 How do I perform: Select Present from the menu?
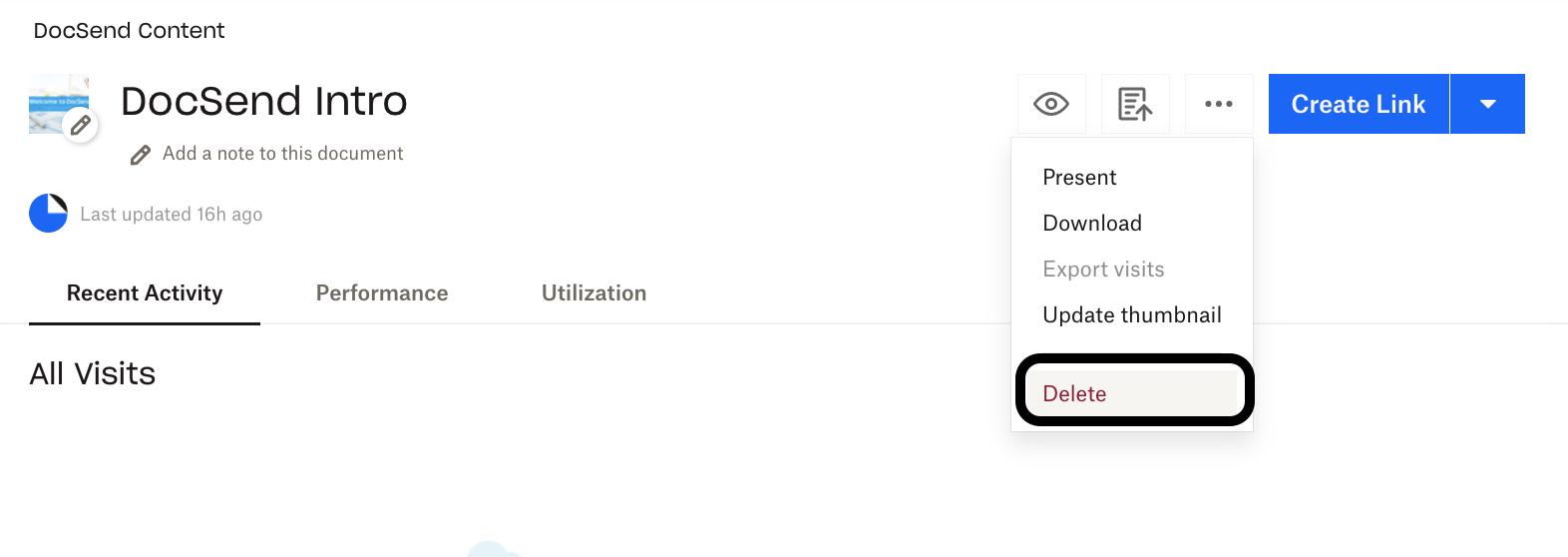(1079, 178)
